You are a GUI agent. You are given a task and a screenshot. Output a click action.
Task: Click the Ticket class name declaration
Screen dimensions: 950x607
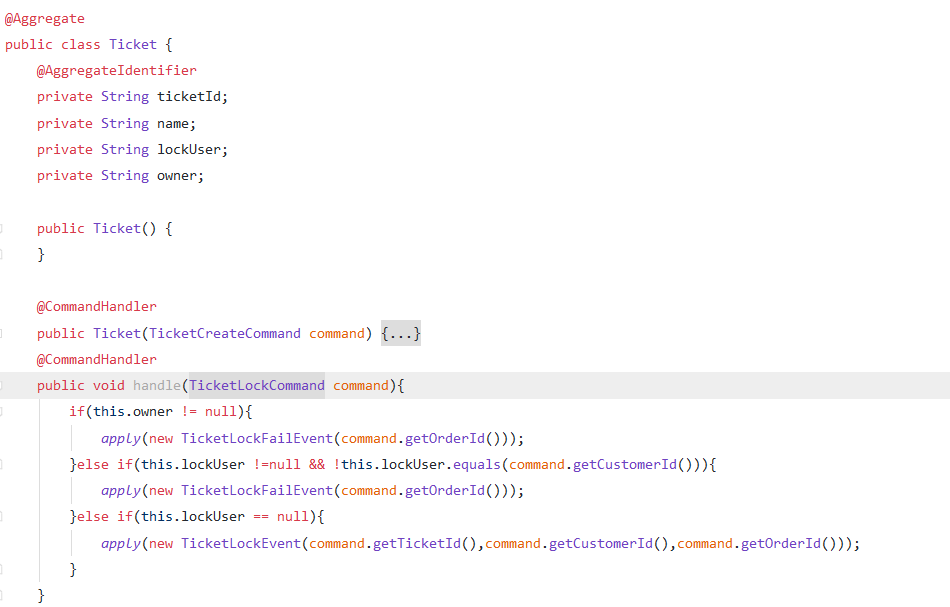pos(132,43)
